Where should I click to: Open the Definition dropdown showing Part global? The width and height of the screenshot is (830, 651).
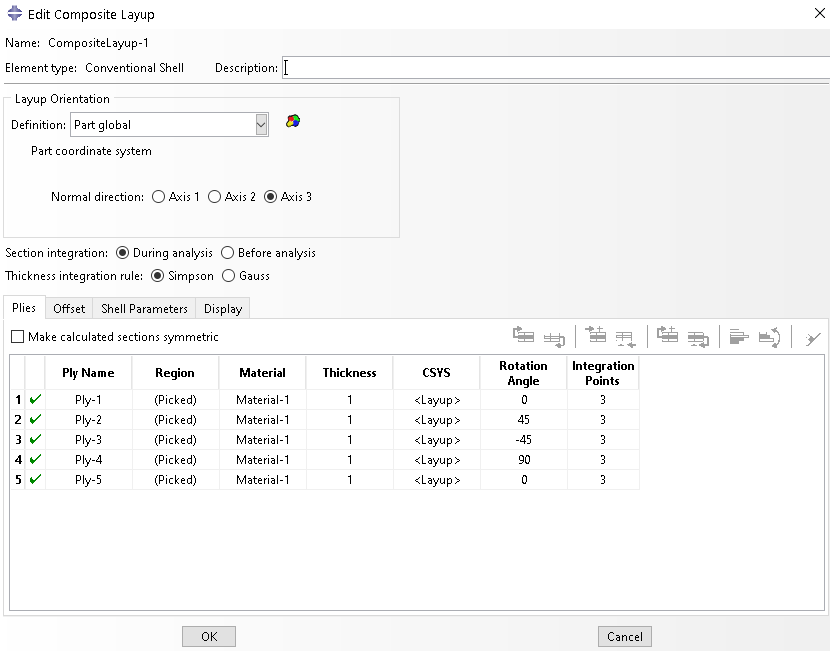pyautogui.click(x=169, y=125)
